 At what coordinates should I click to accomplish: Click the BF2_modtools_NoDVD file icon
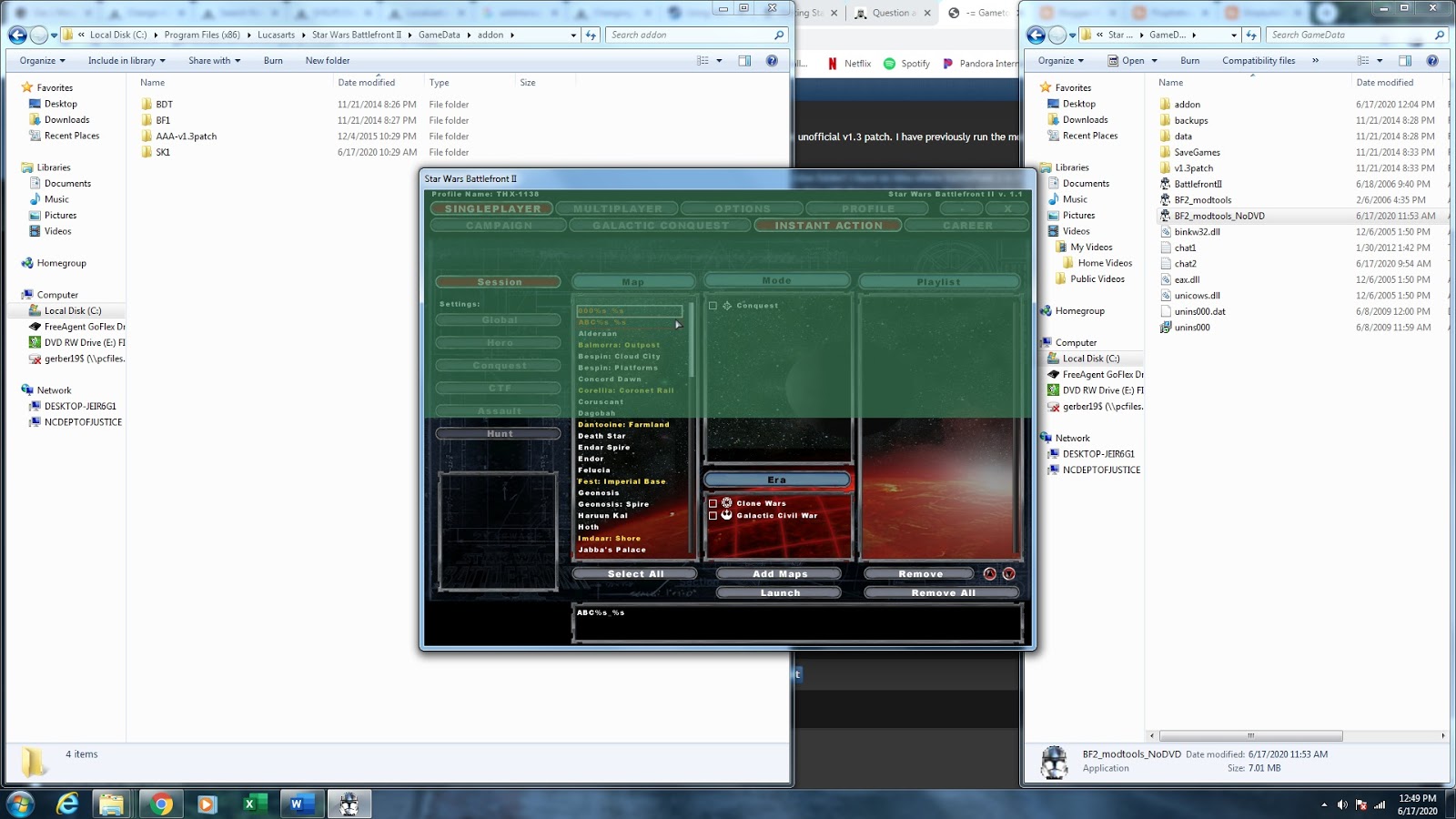pyautogui.click(x=1165, y=216)
